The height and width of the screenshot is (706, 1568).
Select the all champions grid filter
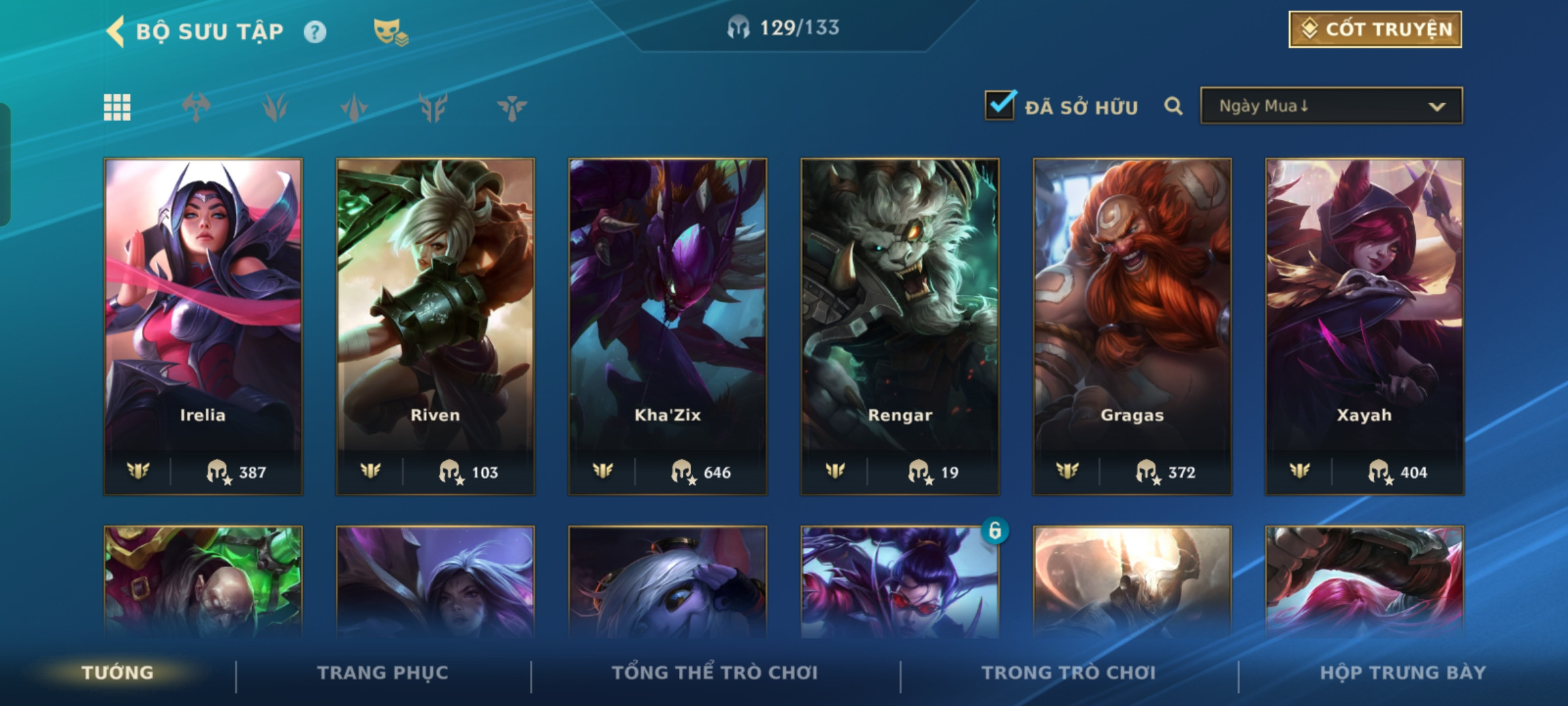click(x=117, y=107)
